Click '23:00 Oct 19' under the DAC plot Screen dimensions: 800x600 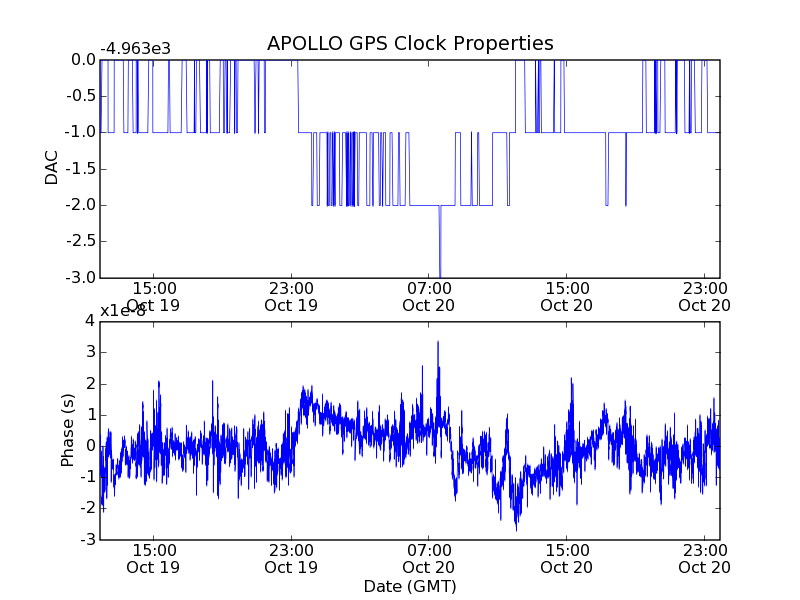(291, 297)
